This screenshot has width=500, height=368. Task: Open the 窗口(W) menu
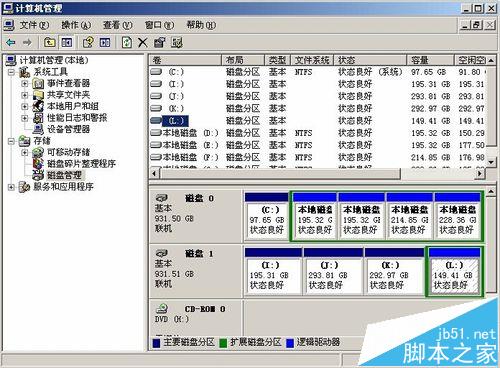tap(159, 25)
